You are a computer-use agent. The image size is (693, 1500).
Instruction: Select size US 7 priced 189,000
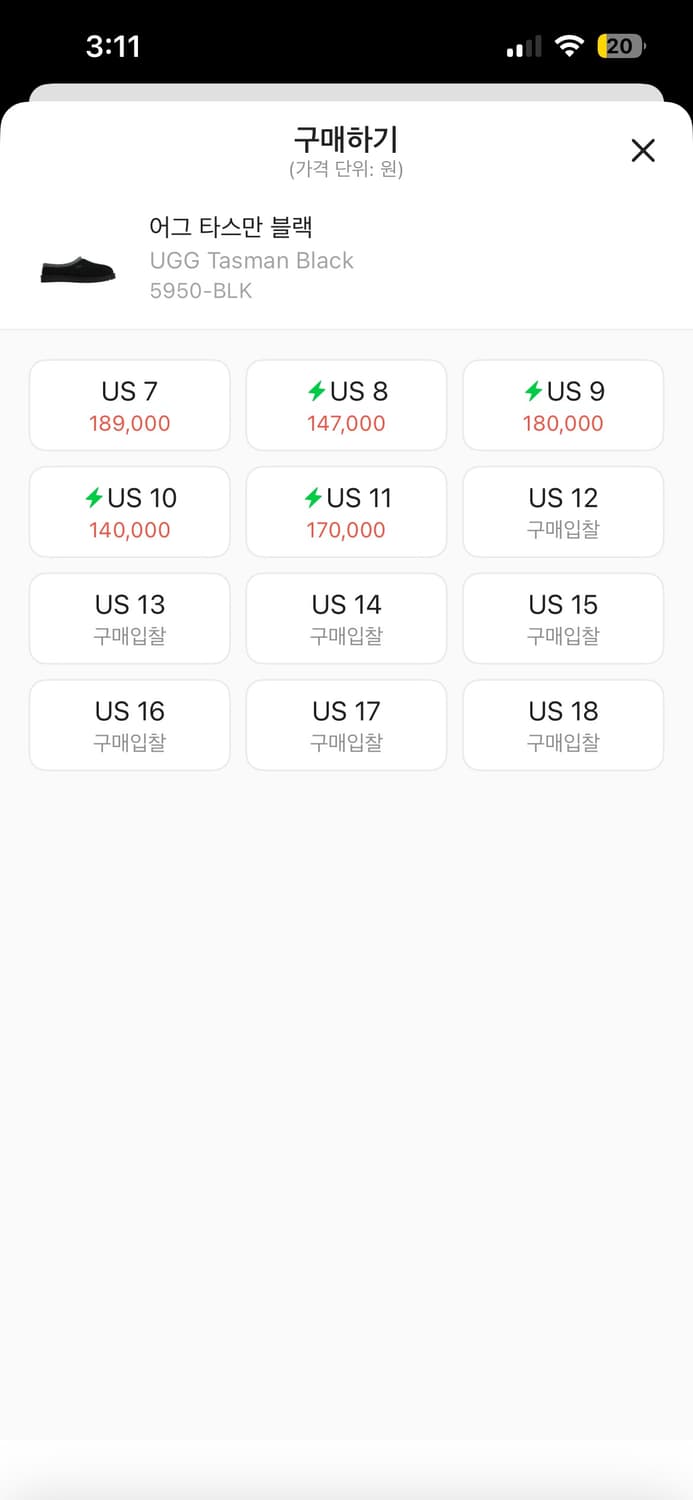[130, 405]
